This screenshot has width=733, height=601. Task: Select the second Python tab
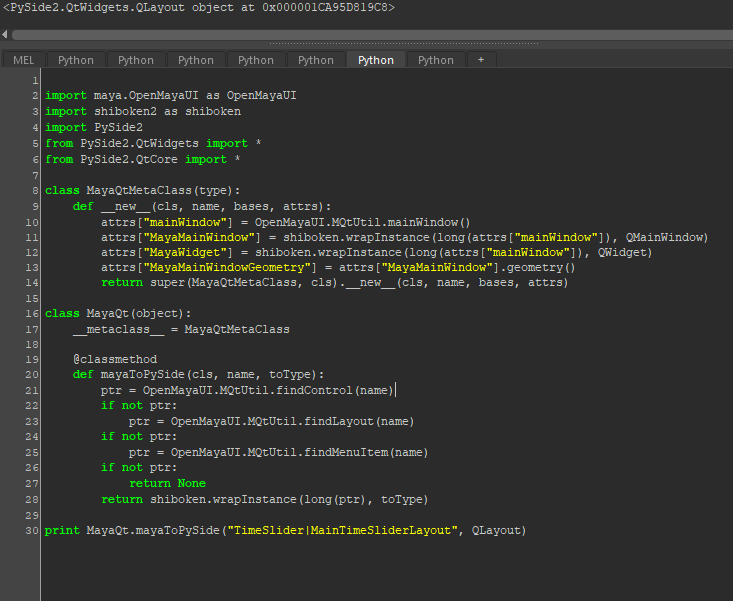(x=136, y=60)
